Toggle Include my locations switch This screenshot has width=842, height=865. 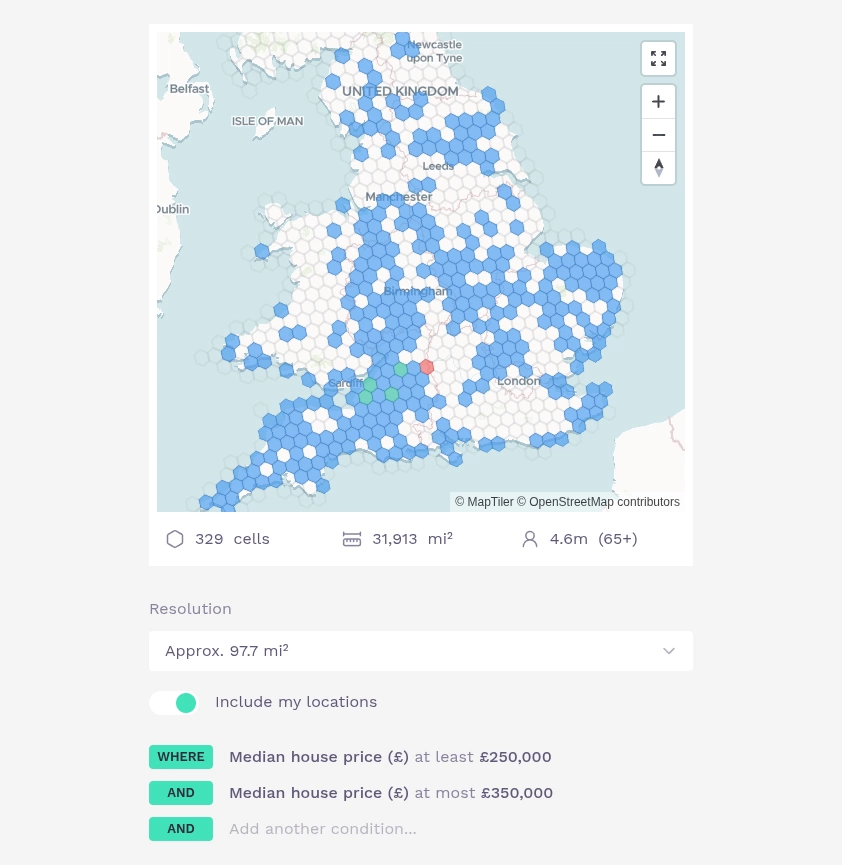point(174,702)
